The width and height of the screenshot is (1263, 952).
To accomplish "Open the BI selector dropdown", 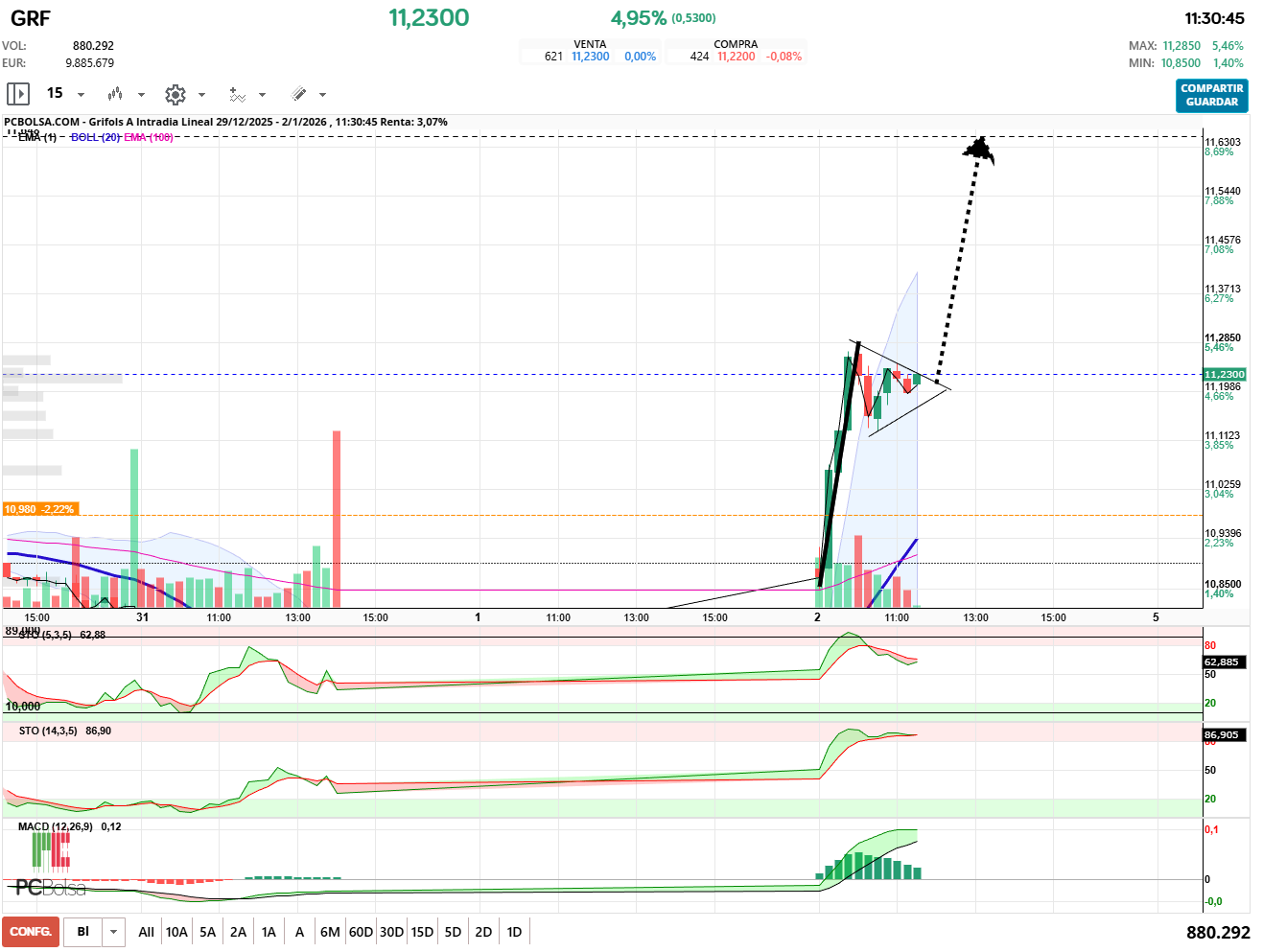I will [x=114, y=932].
